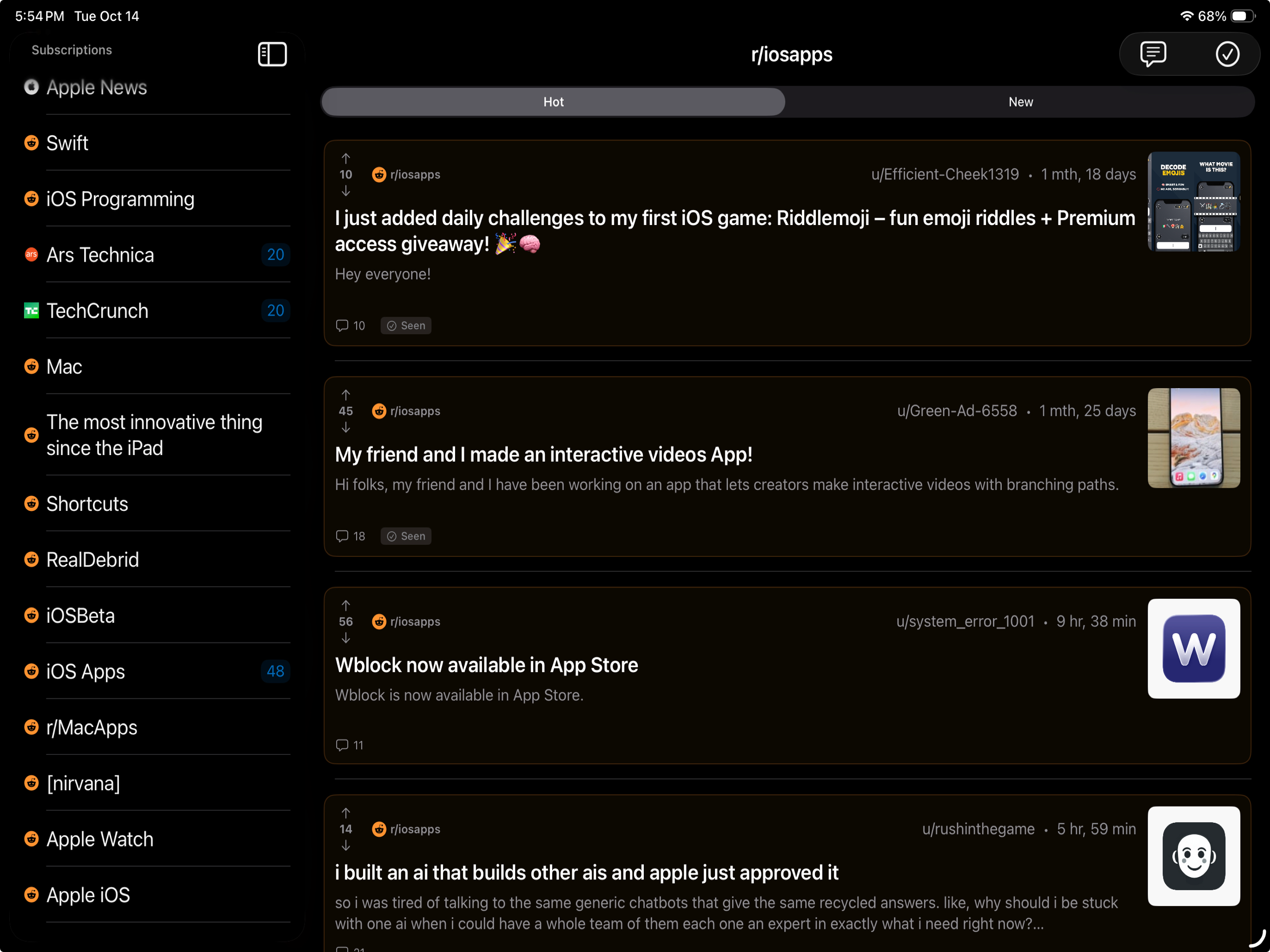Toggle Seen badge on interactive videos post

pos(406,536)
